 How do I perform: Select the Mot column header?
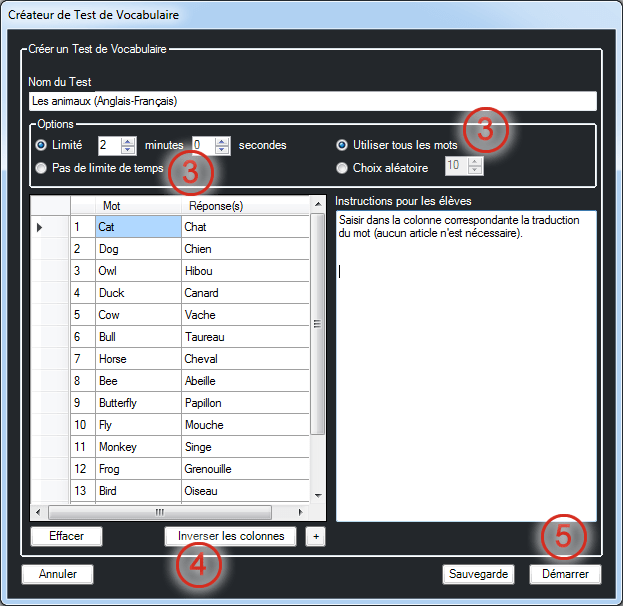point(138,206)
